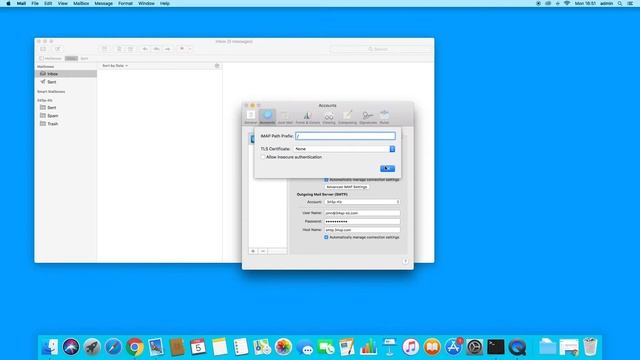Image resolution: width=640 pixels, height=360 pixels.
Task: Open the Window menu
Action: [x=146, y=3]
